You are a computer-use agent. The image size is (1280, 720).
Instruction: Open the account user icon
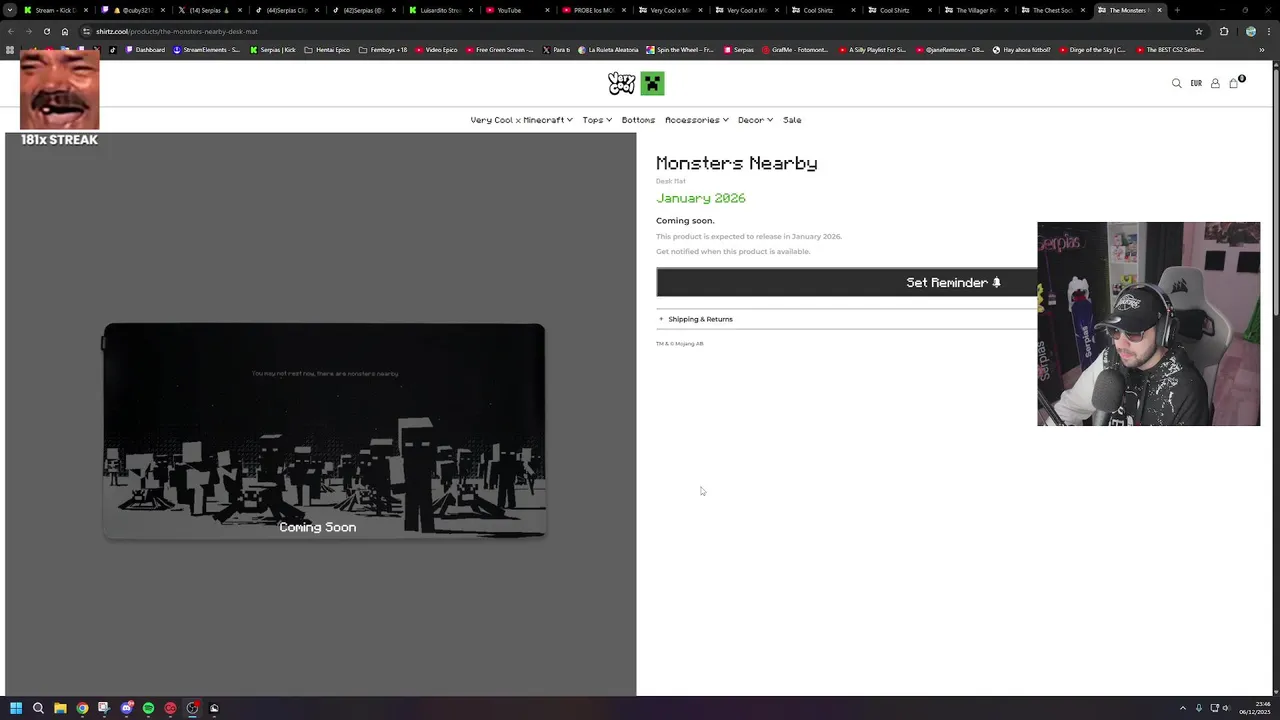(x=1215, y=83)
